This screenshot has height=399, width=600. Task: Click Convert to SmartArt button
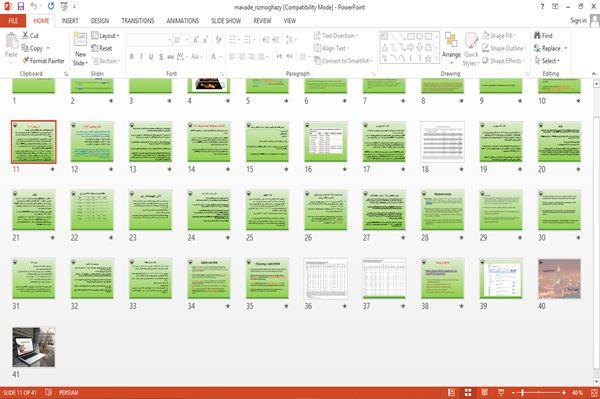(x=343, y=61)
